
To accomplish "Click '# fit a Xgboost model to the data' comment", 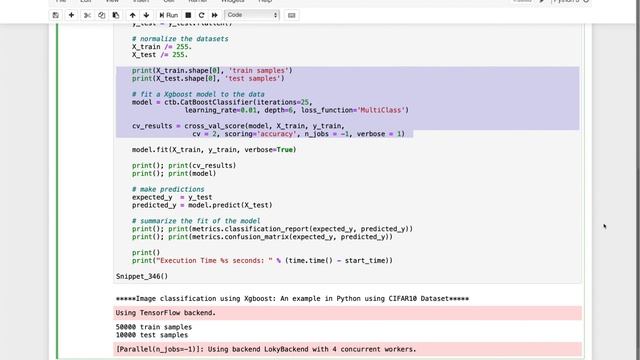I will [x=198, y=94].
